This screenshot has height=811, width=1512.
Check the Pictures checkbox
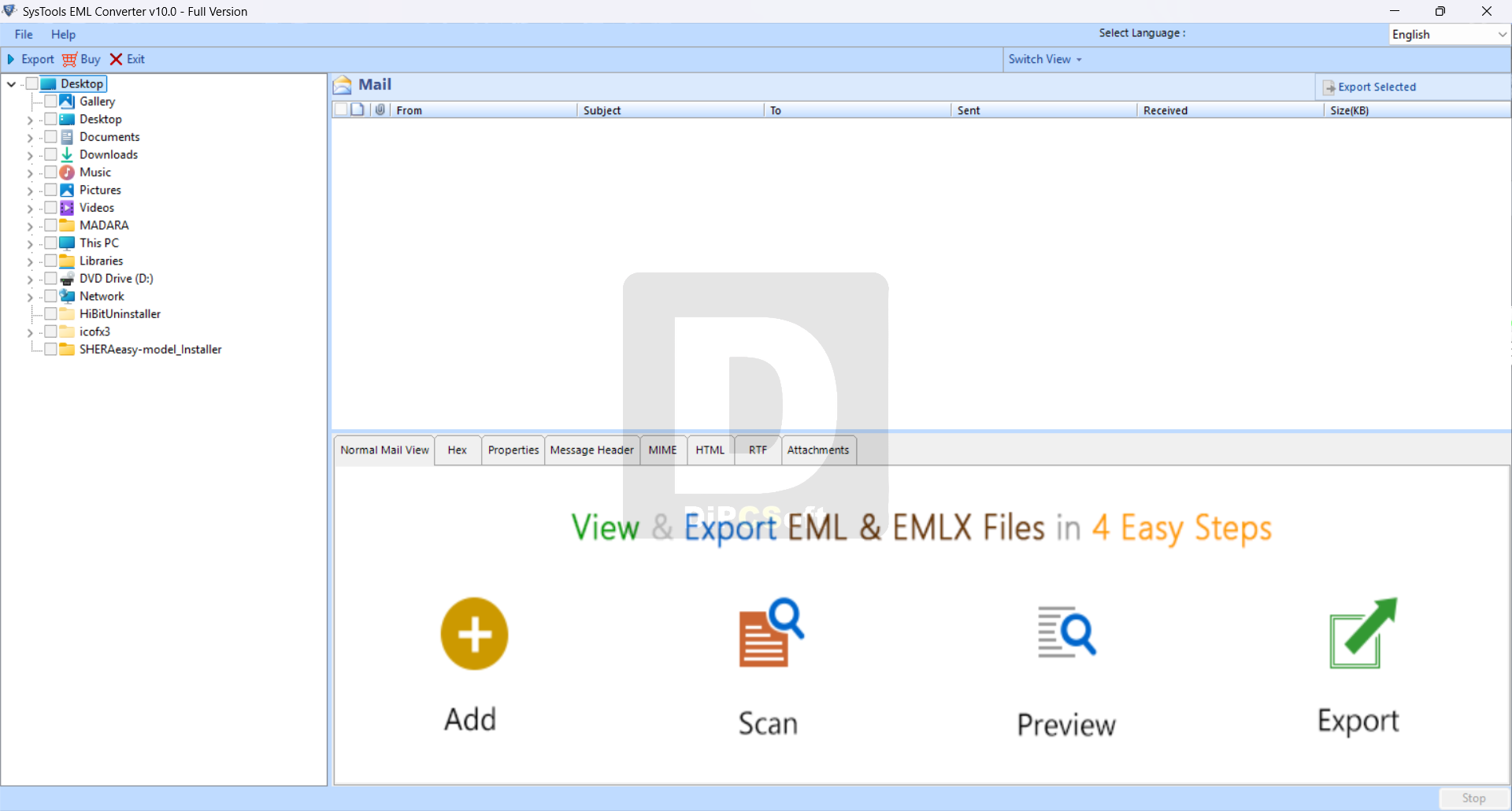coord(50,190)
